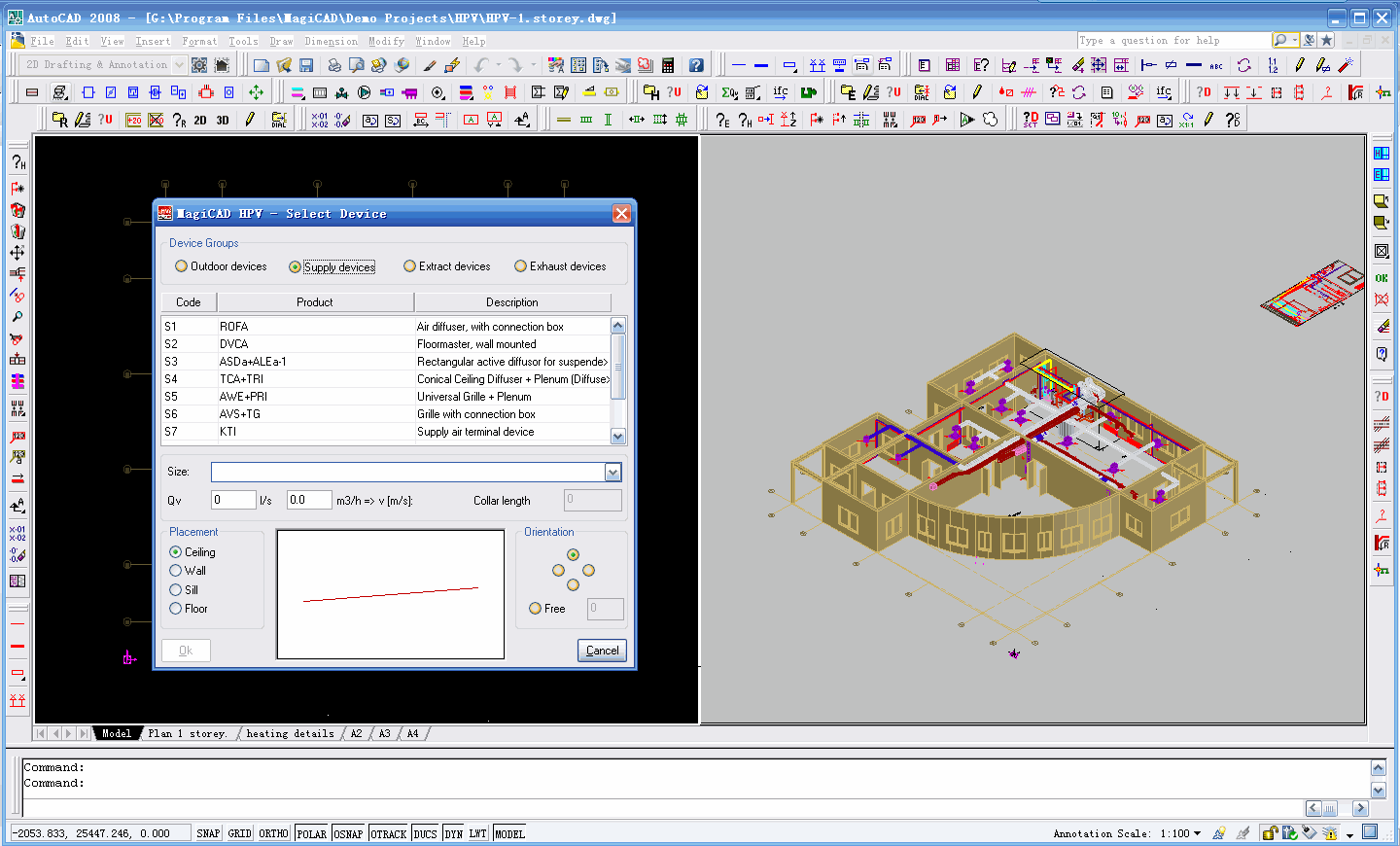
Task: Click the 3D view mode icon
Action: click(223, 120)
